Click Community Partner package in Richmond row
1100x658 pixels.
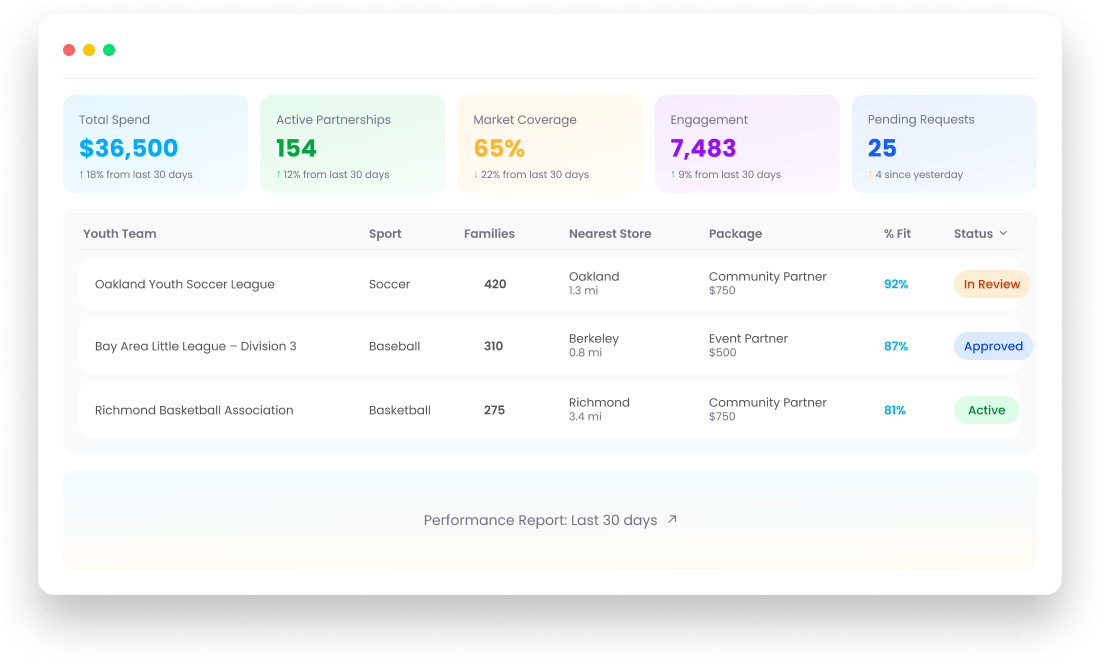(767, 409)
